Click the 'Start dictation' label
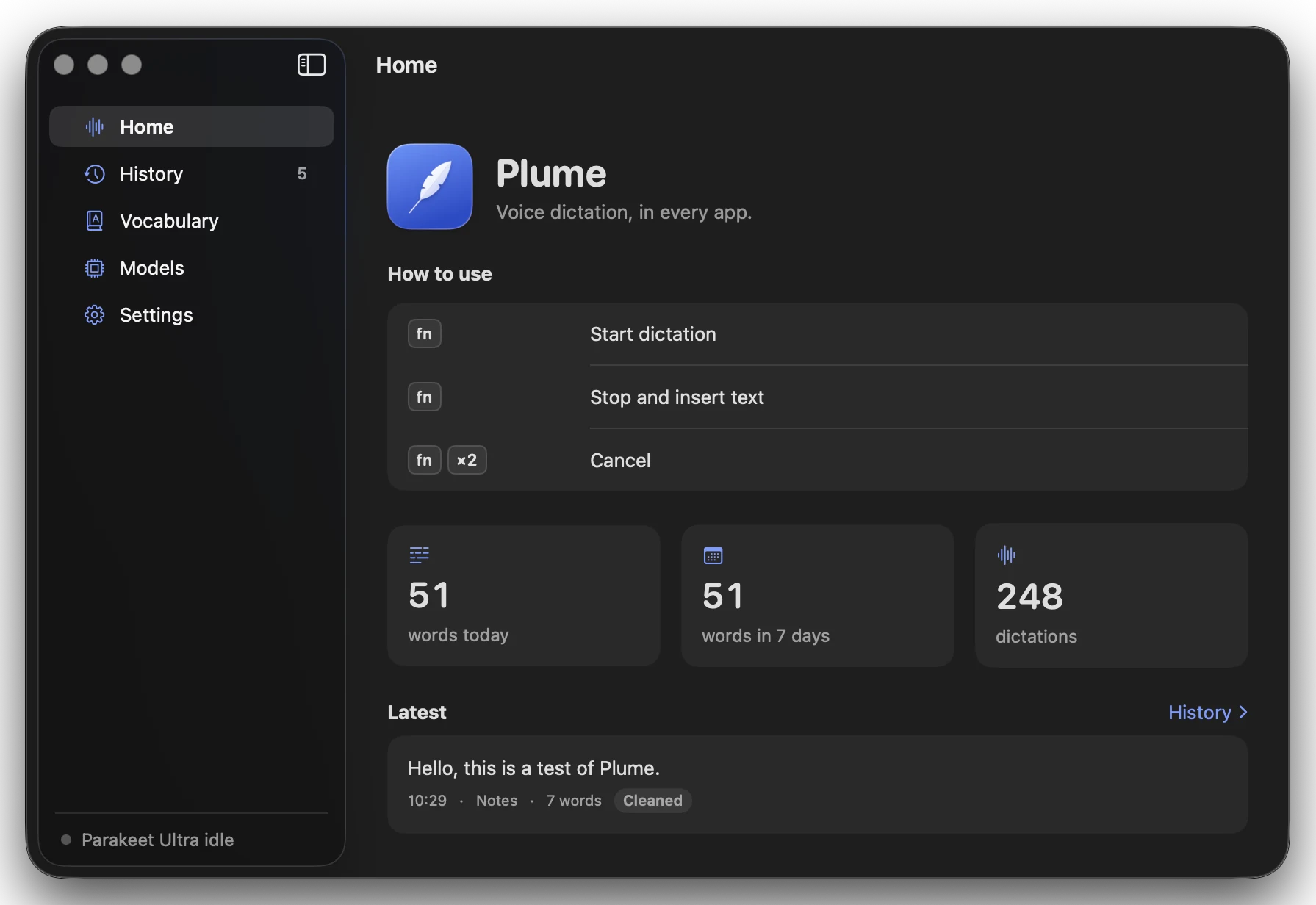Viewport: 1316px width, 905px height. click(653, 334)
